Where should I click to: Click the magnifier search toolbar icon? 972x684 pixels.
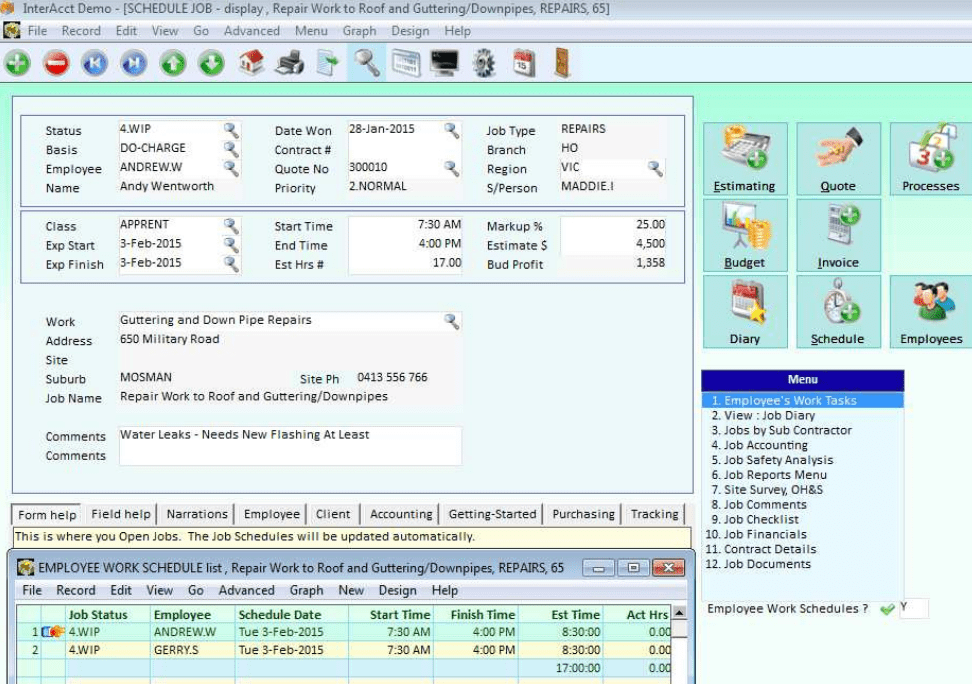[x=366, y=63]
